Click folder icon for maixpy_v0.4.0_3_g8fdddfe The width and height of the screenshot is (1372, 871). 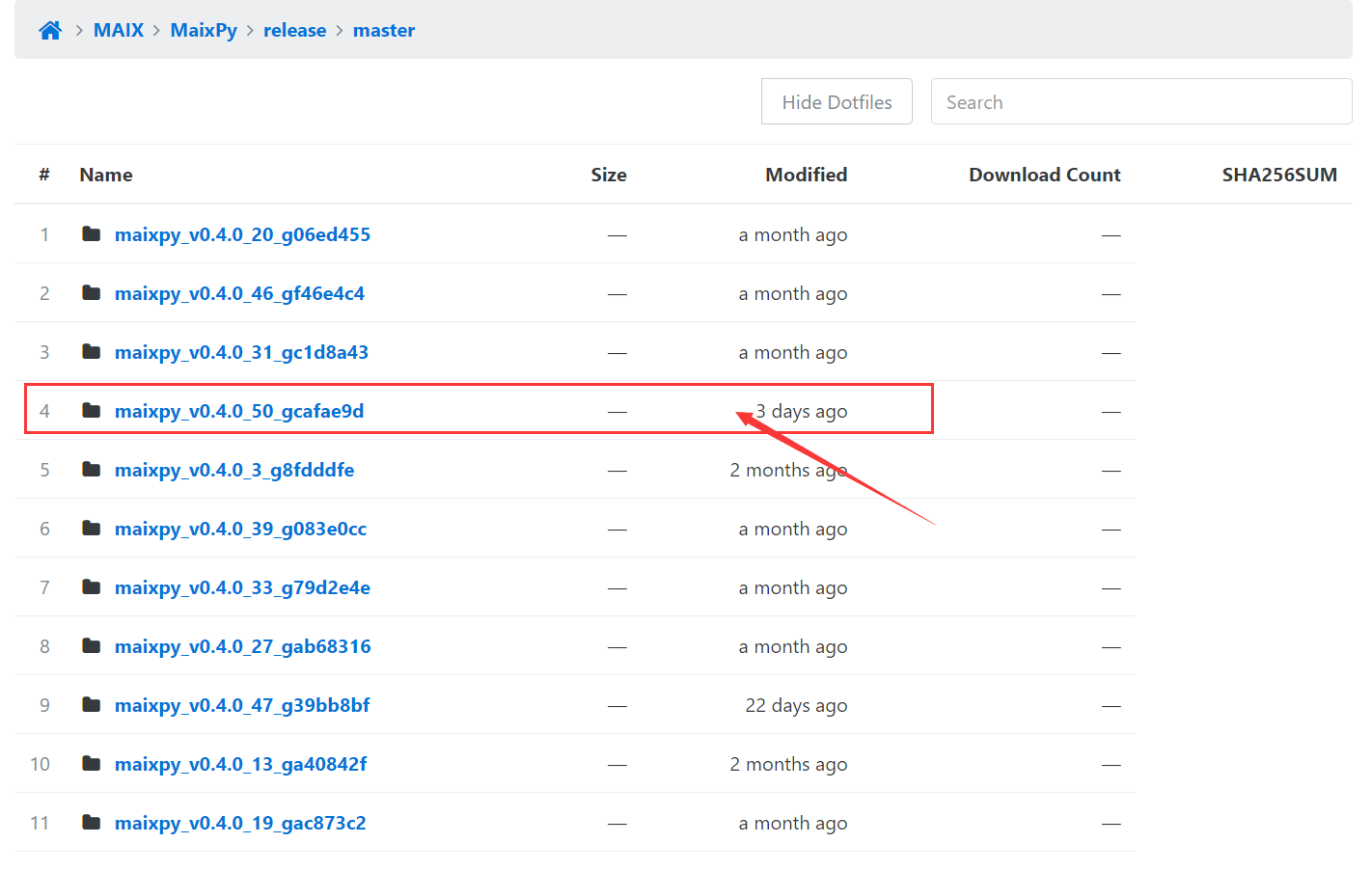pos(92,470)
